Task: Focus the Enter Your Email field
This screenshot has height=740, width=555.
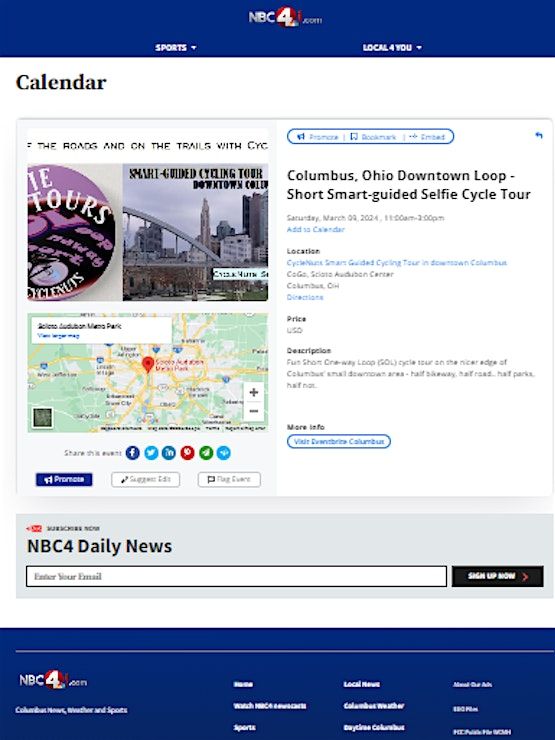Action: 236,576
